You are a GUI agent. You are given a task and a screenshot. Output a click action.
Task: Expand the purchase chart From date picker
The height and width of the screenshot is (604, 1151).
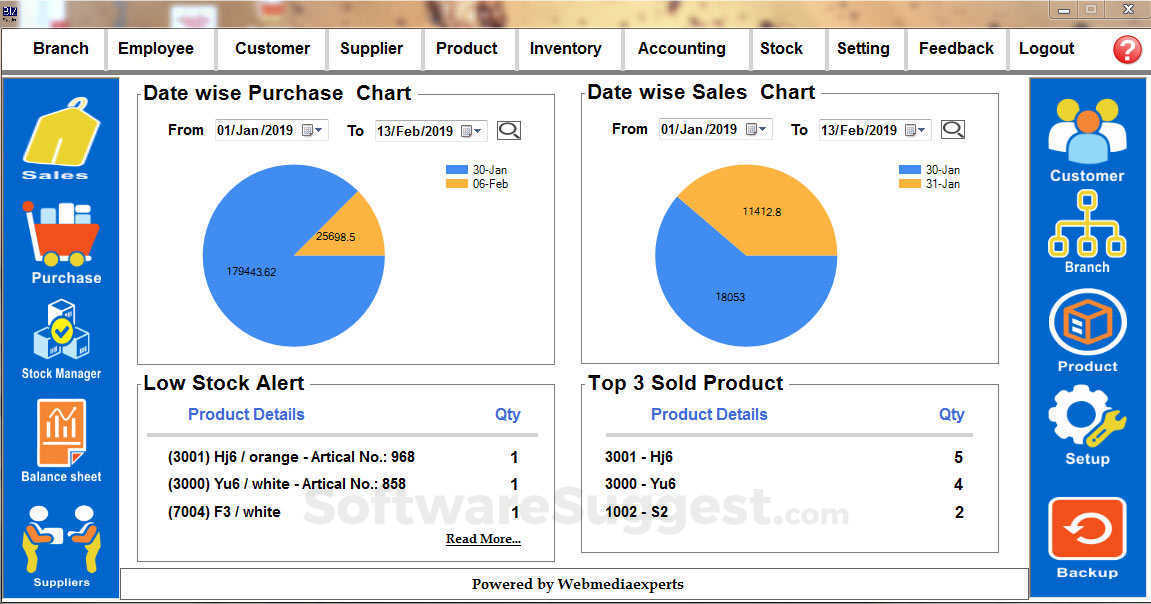312,130
